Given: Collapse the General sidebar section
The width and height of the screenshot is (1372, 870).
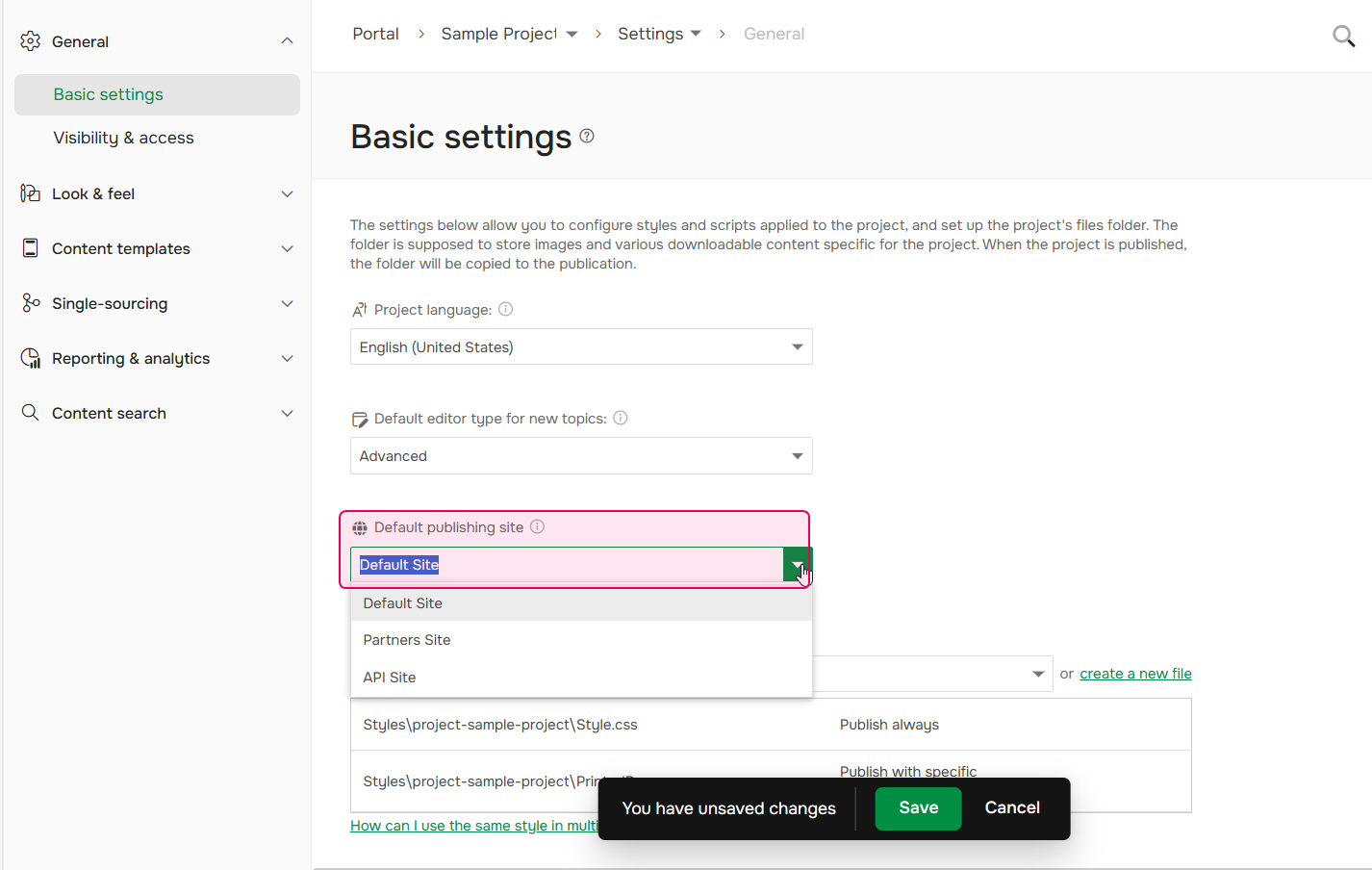Looking at the screenshot, I should tap(287, 40).
